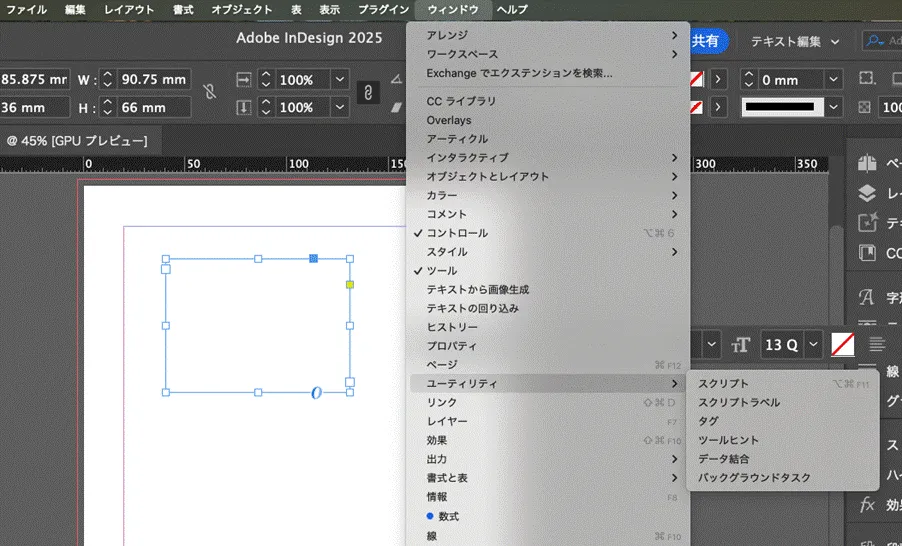Open the オブジェクト menu
Viewport: 902px width, 546px height.
(242, 10)
